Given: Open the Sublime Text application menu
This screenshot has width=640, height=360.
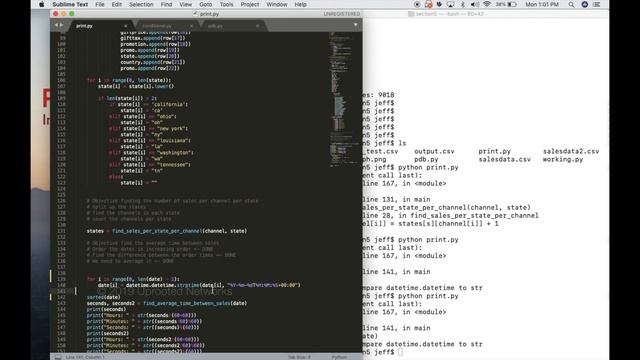Looking at the screenshot, I should click(70, 4).
